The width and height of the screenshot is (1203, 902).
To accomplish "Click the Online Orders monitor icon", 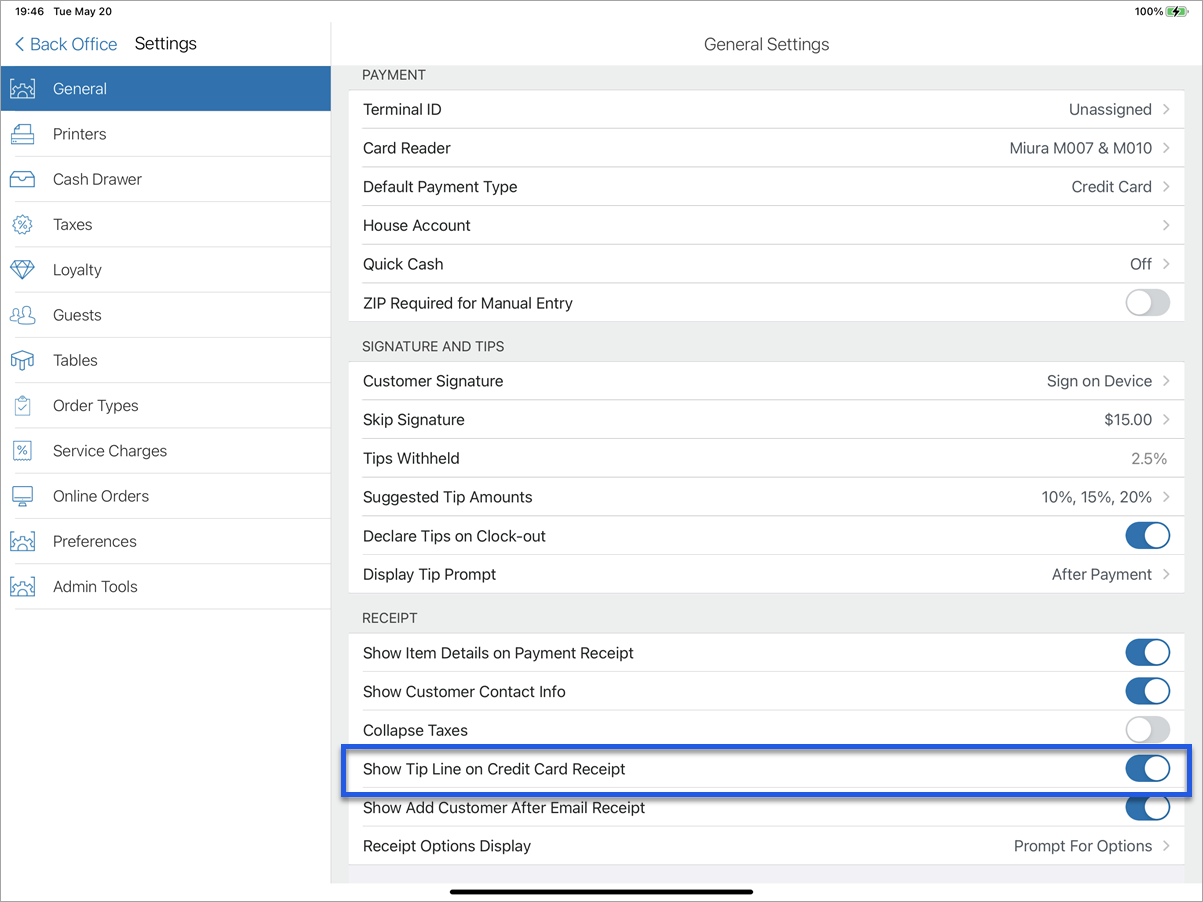I will point(22,496).
